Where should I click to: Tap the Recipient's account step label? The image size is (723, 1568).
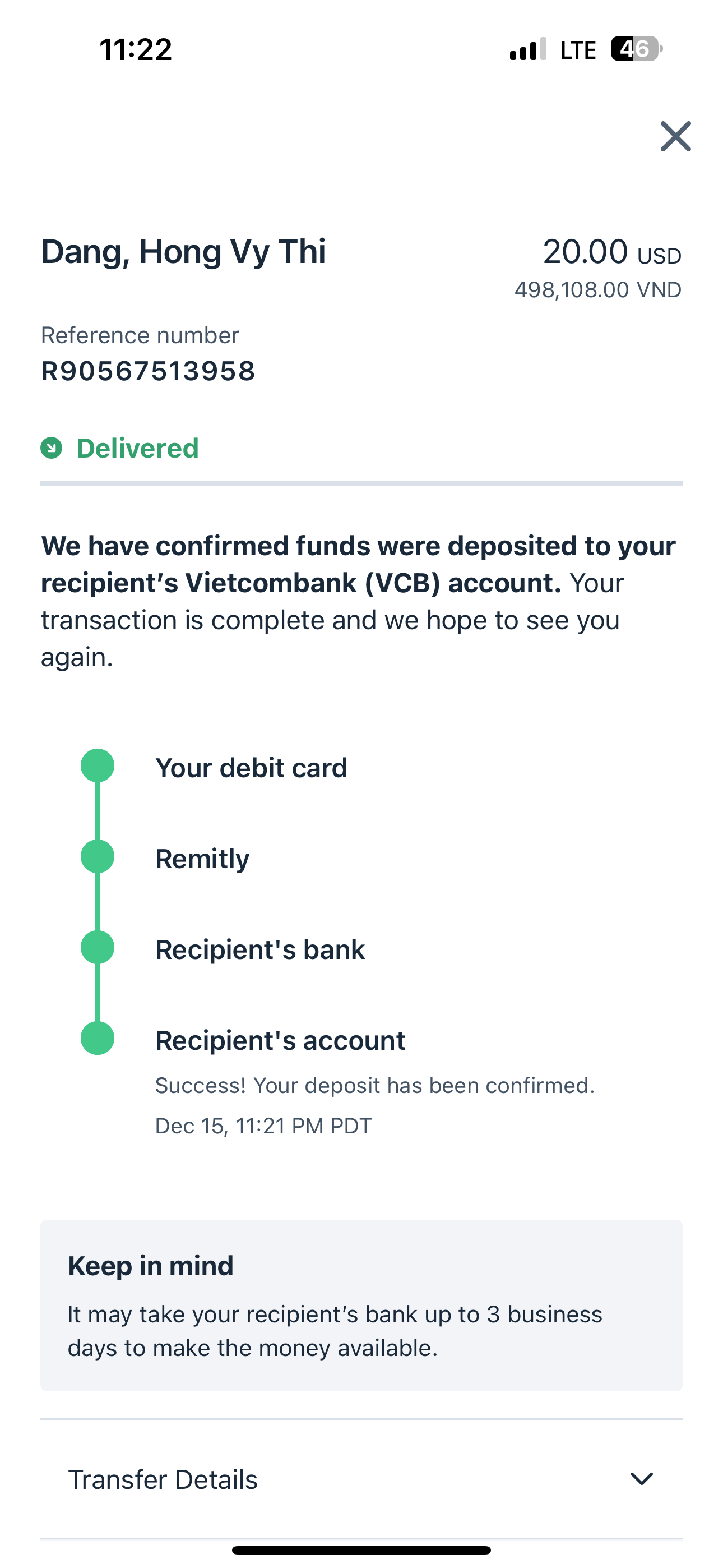[x=280, y=1040]
